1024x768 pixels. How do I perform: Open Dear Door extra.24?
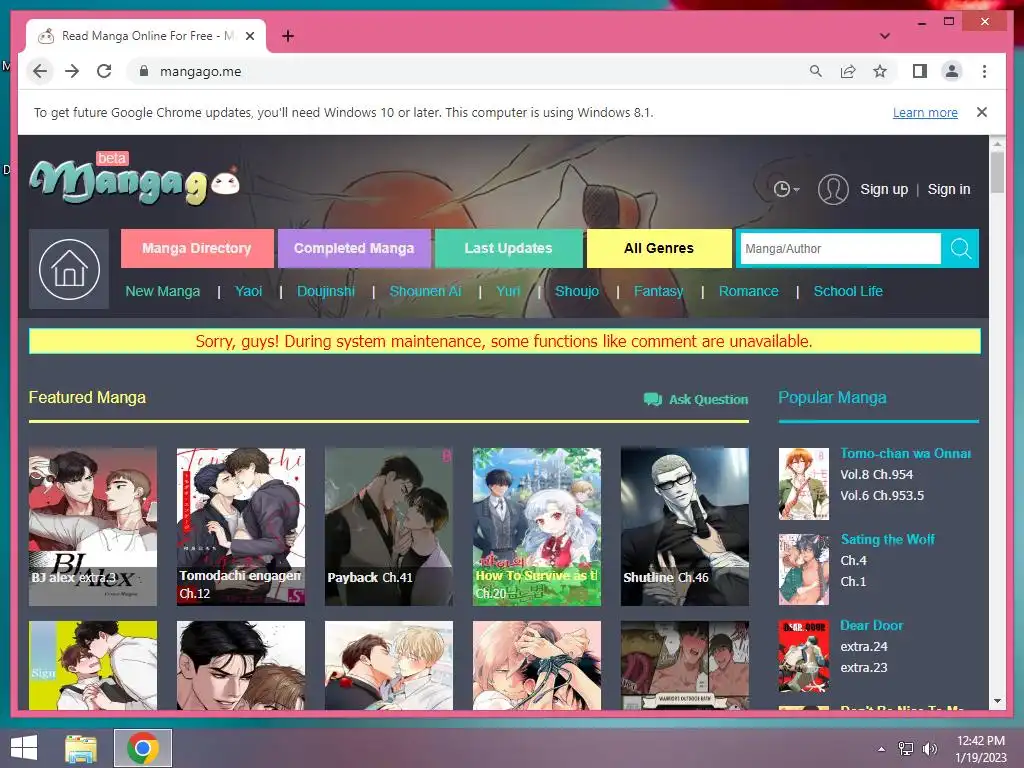(x=863, y=647)
